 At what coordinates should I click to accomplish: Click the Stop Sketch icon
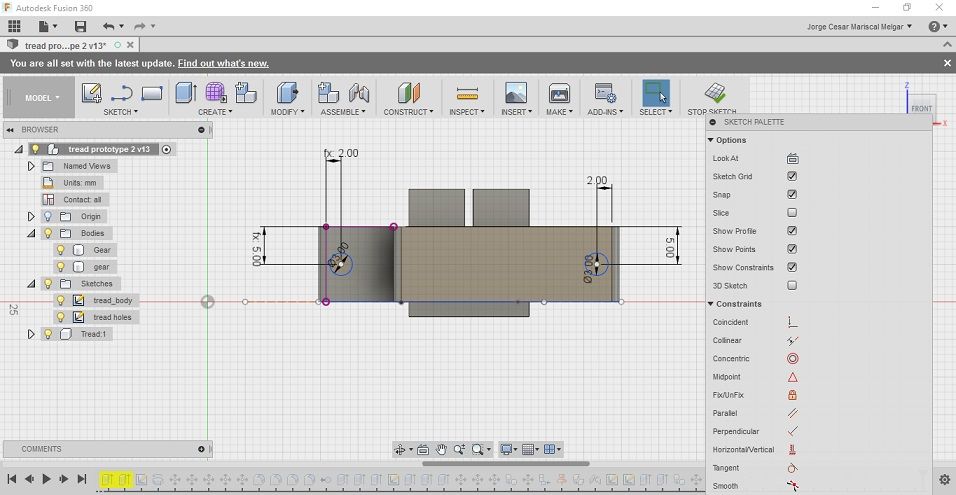tap(715, 93)
